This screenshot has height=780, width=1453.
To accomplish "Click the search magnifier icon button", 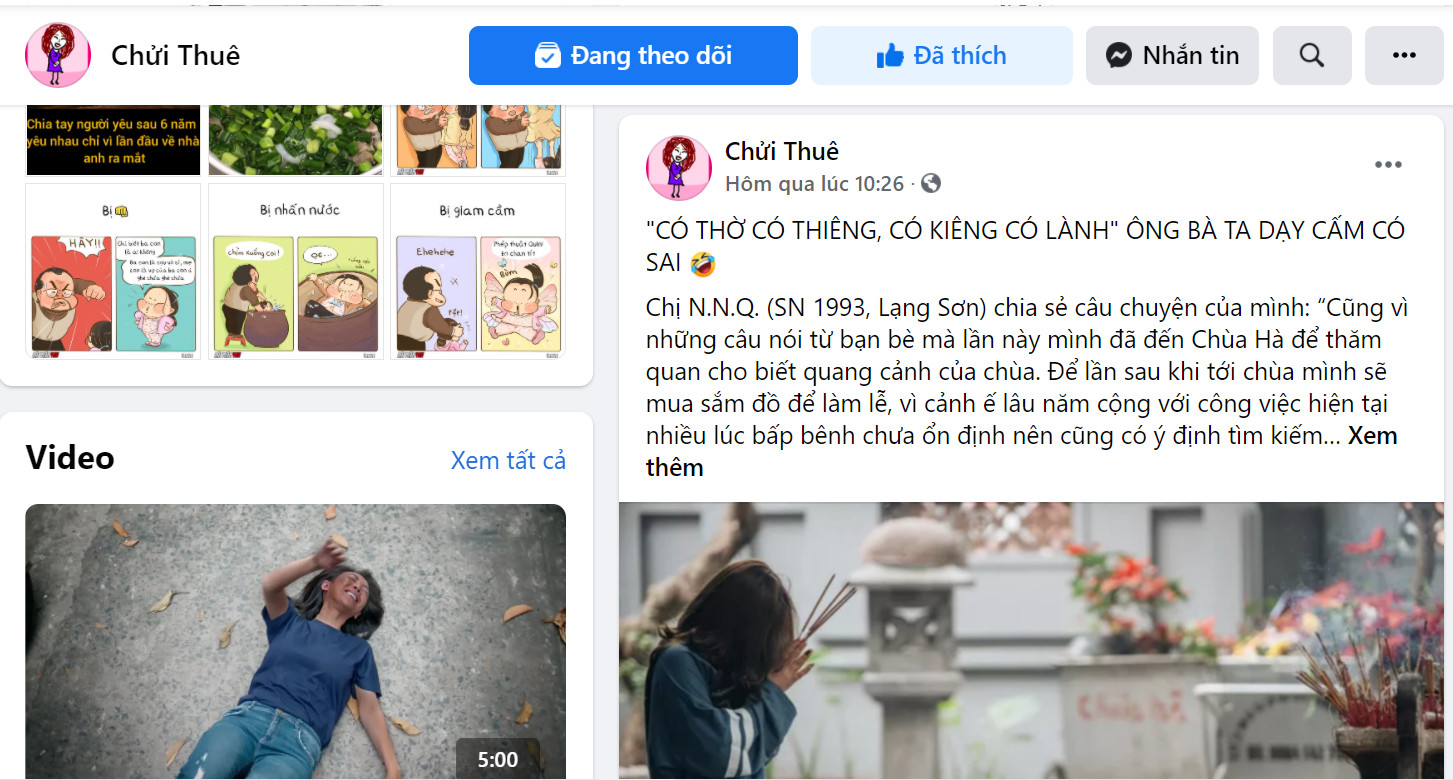I will (1312, 55).
